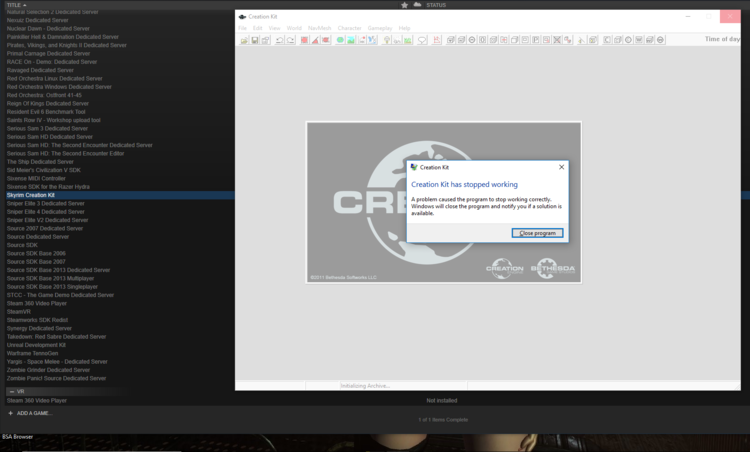Select Source SDK Base 2013 Multiplayer
The width and height of the screenshot is (750, 452).
coord(50,278)
